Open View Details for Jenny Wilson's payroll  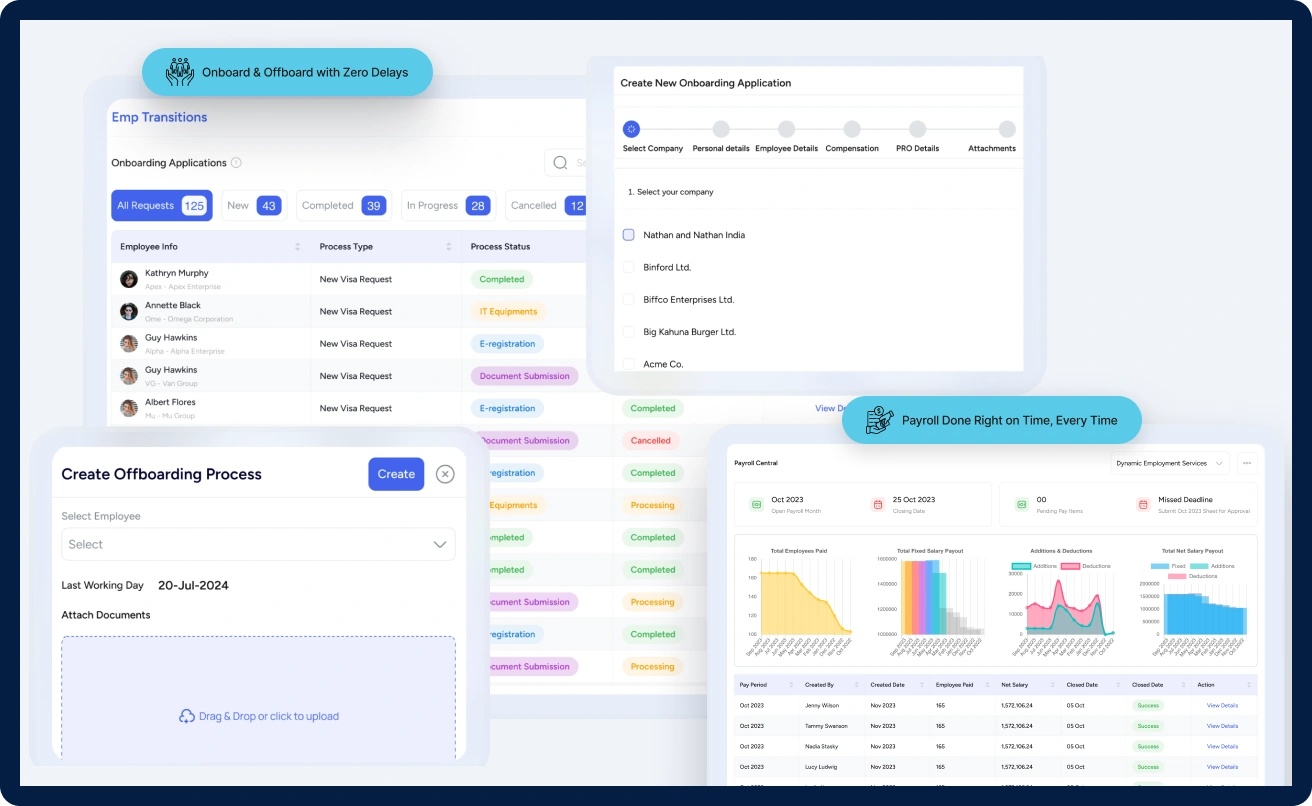[x=1222, y=706]
